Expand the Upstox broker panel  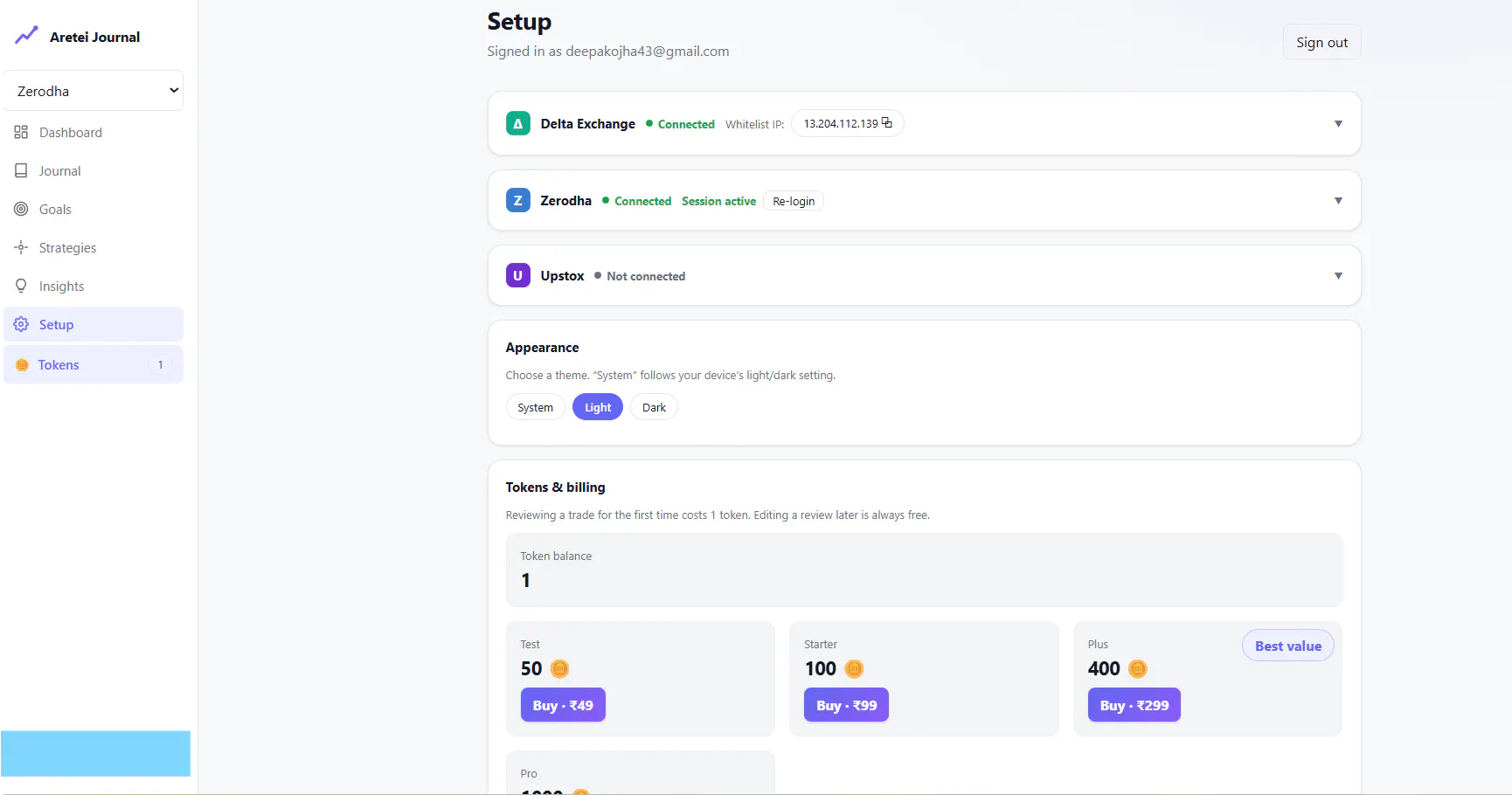point(1338,276)
